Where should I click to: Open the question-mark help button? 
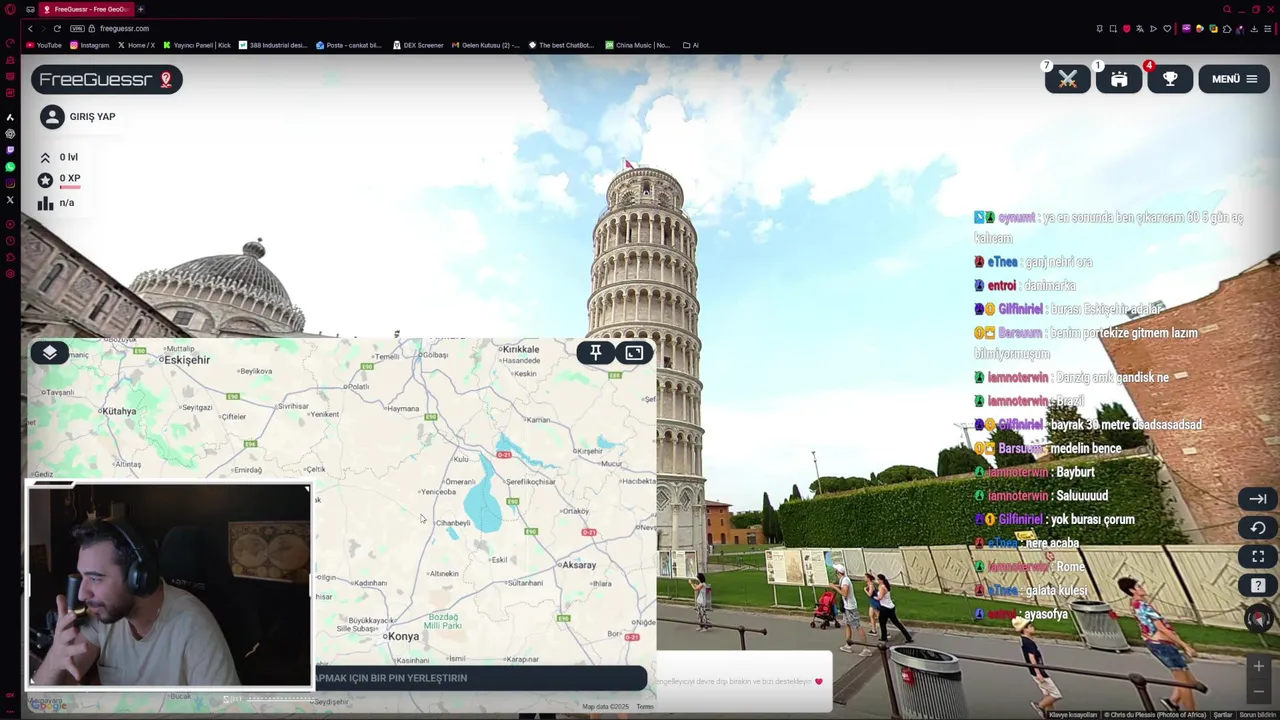pos(1258,585)
